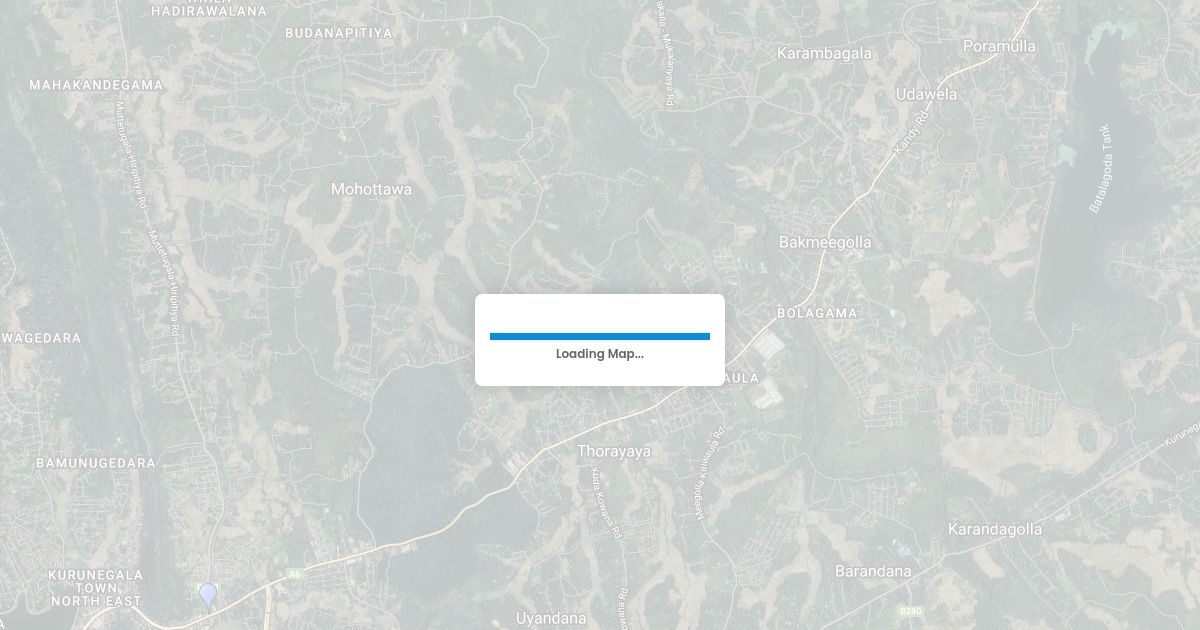1200x630 pixels.
Task: Select the BAMUNUGEDARA area label
Action: click(96, 463)
